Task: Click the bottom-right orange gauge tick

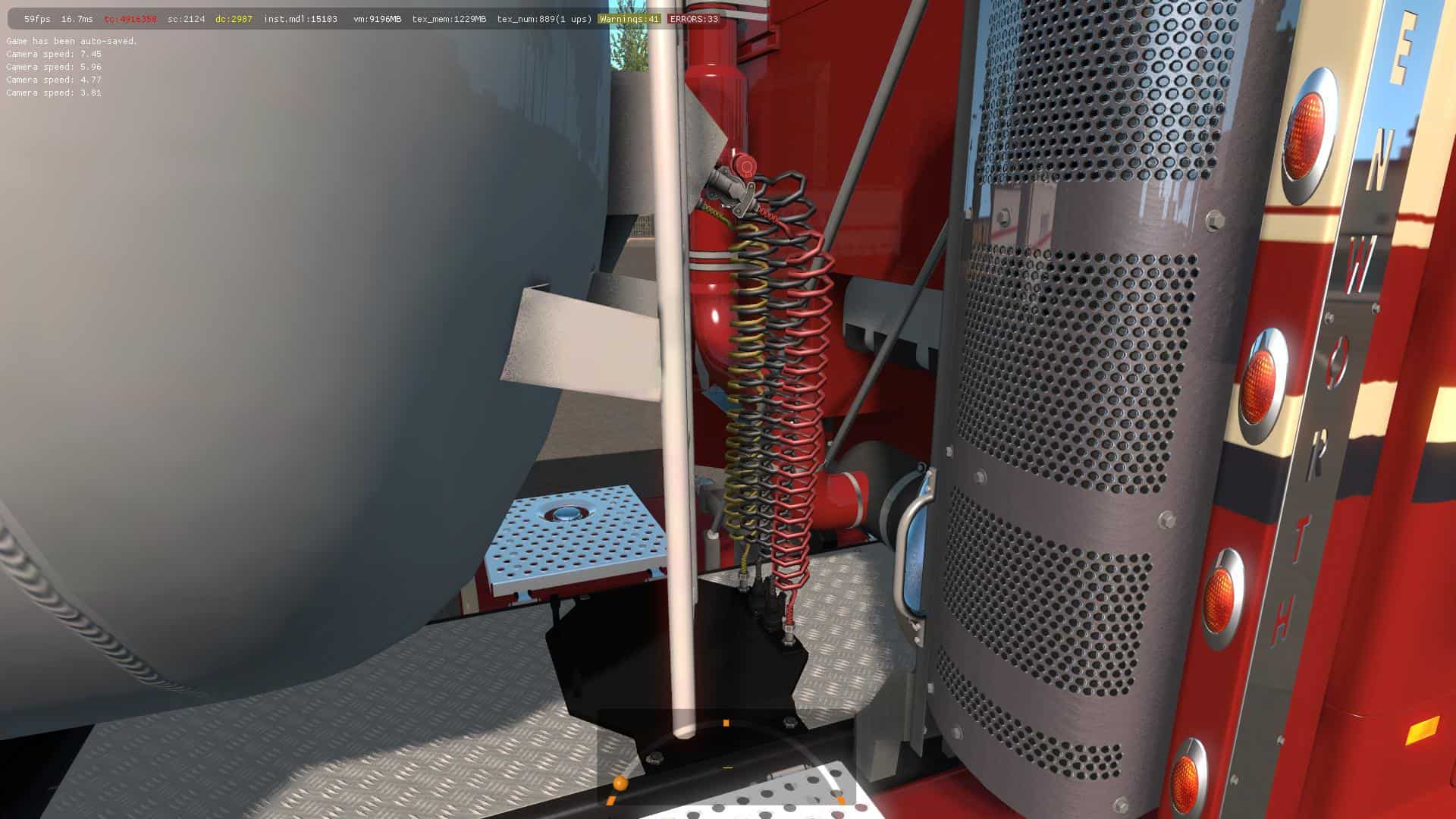Action: (840, 799)
